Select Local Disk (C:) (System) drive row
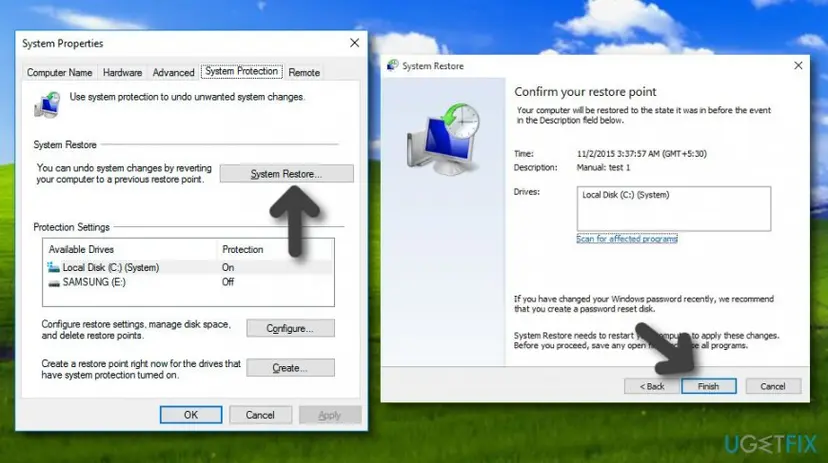This screenshot has width=828, height=463. 189,267
